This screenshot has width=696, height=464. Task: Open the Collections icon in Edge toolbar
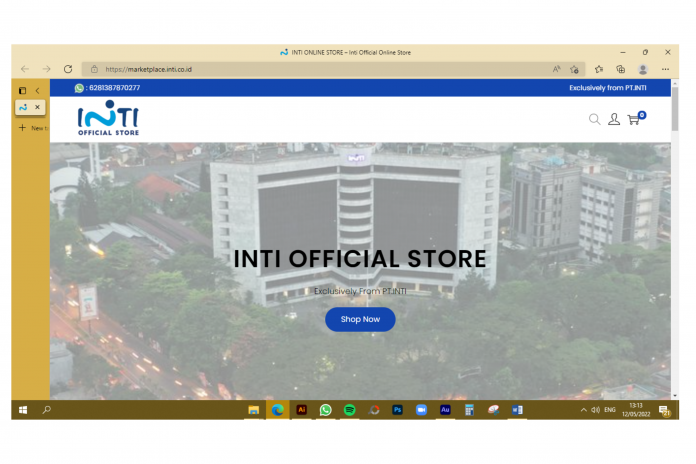pos(620,69)
